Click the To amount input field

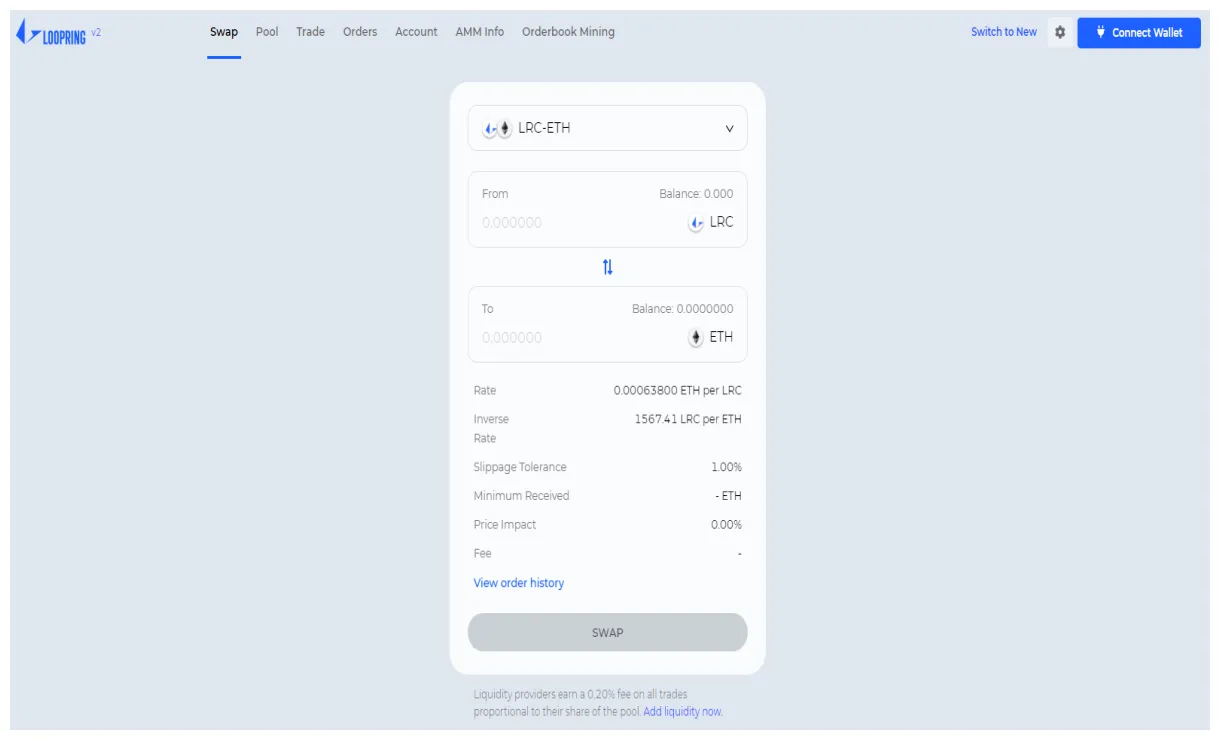570,338
